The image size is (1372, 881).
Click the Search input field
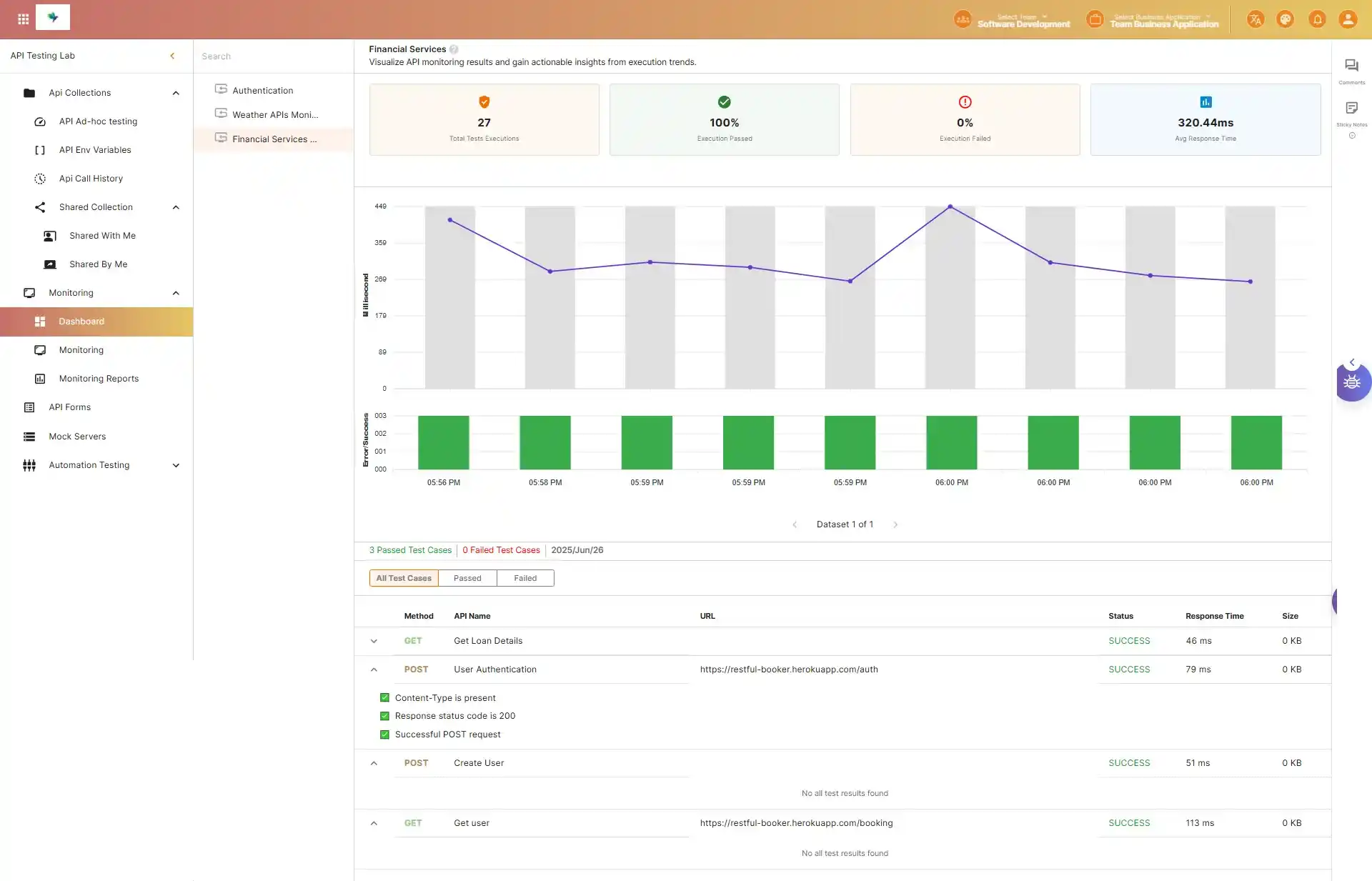coord(272,56)
